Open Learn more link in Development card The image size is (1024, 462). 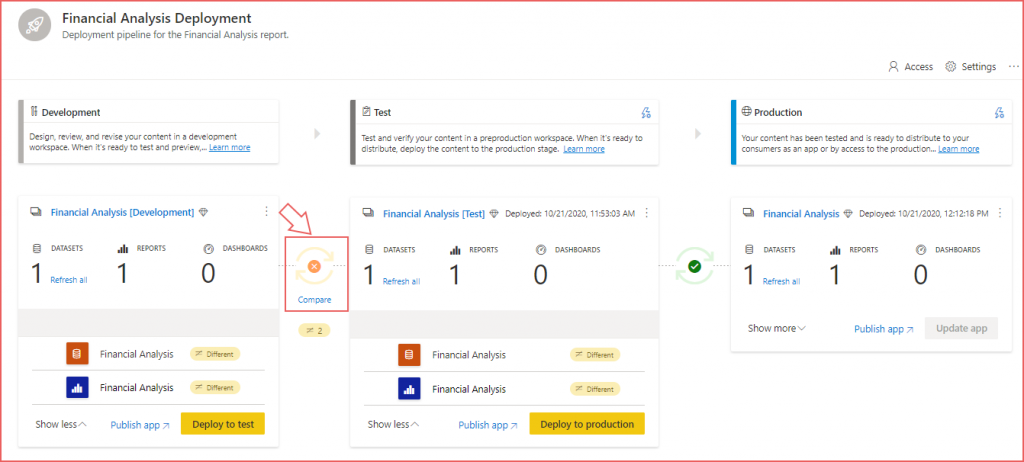[x=229, y=148]
